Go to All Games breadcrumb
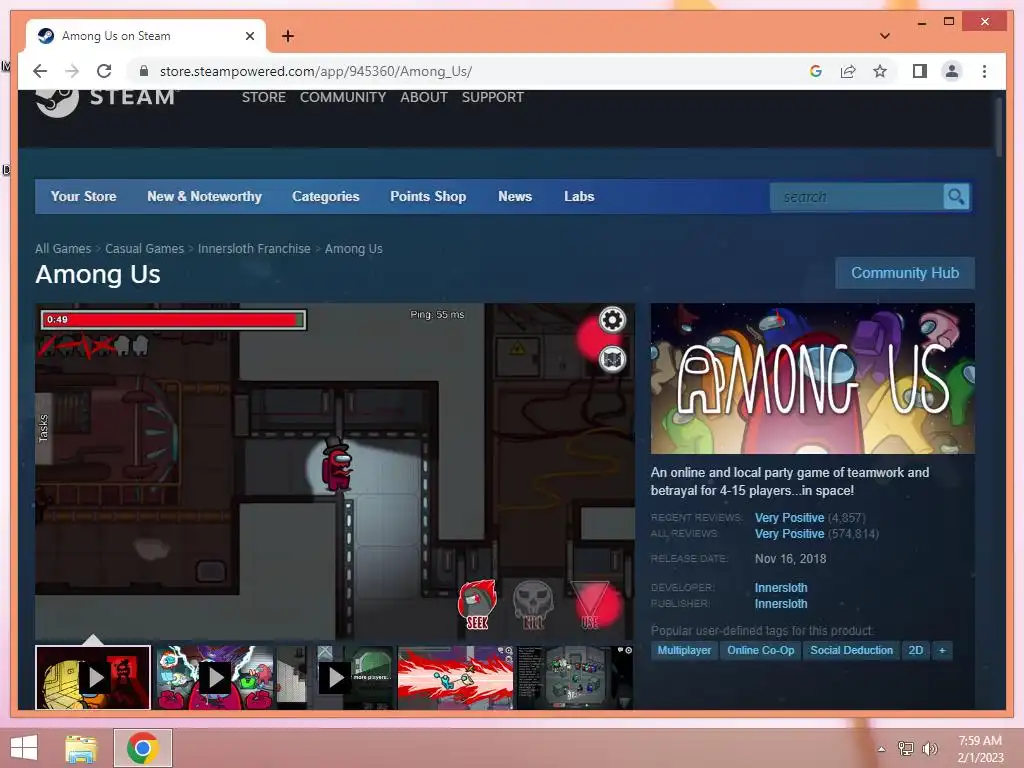Image resolution: width=1024 pixels, height=768 pixels. (63, 249)
